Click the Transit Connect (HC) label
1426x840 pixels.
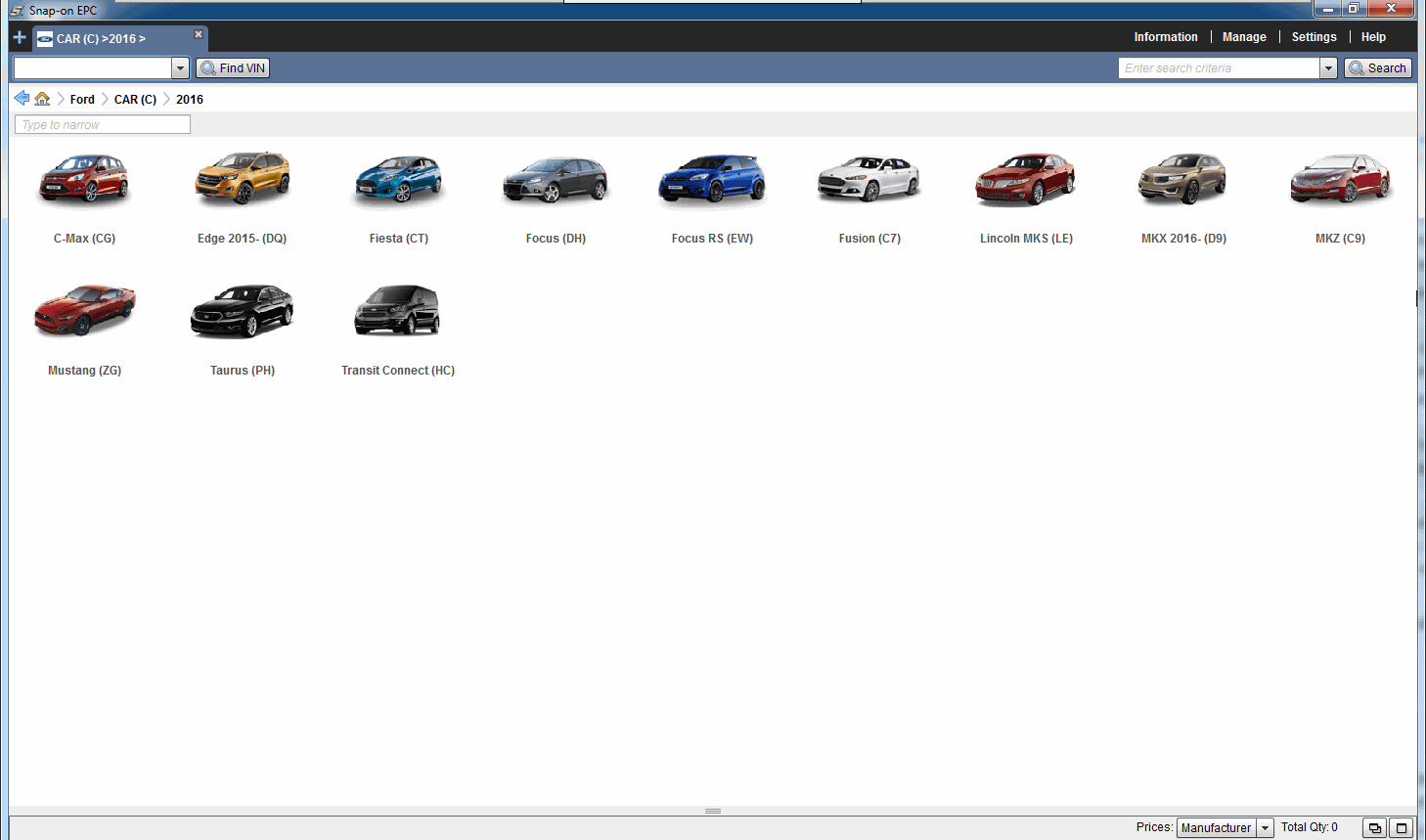coord(398,371)
